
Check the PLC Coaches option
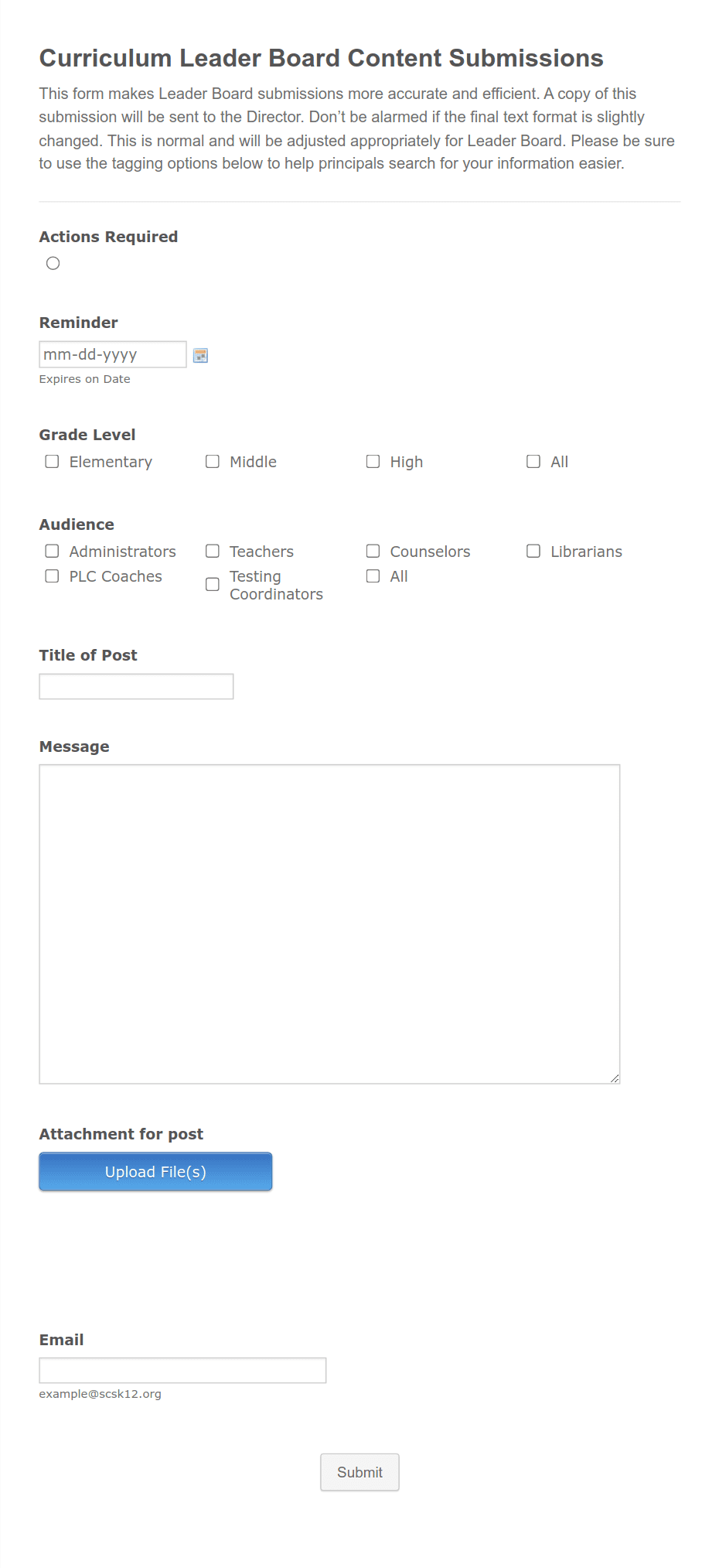[x=52, y=576]
